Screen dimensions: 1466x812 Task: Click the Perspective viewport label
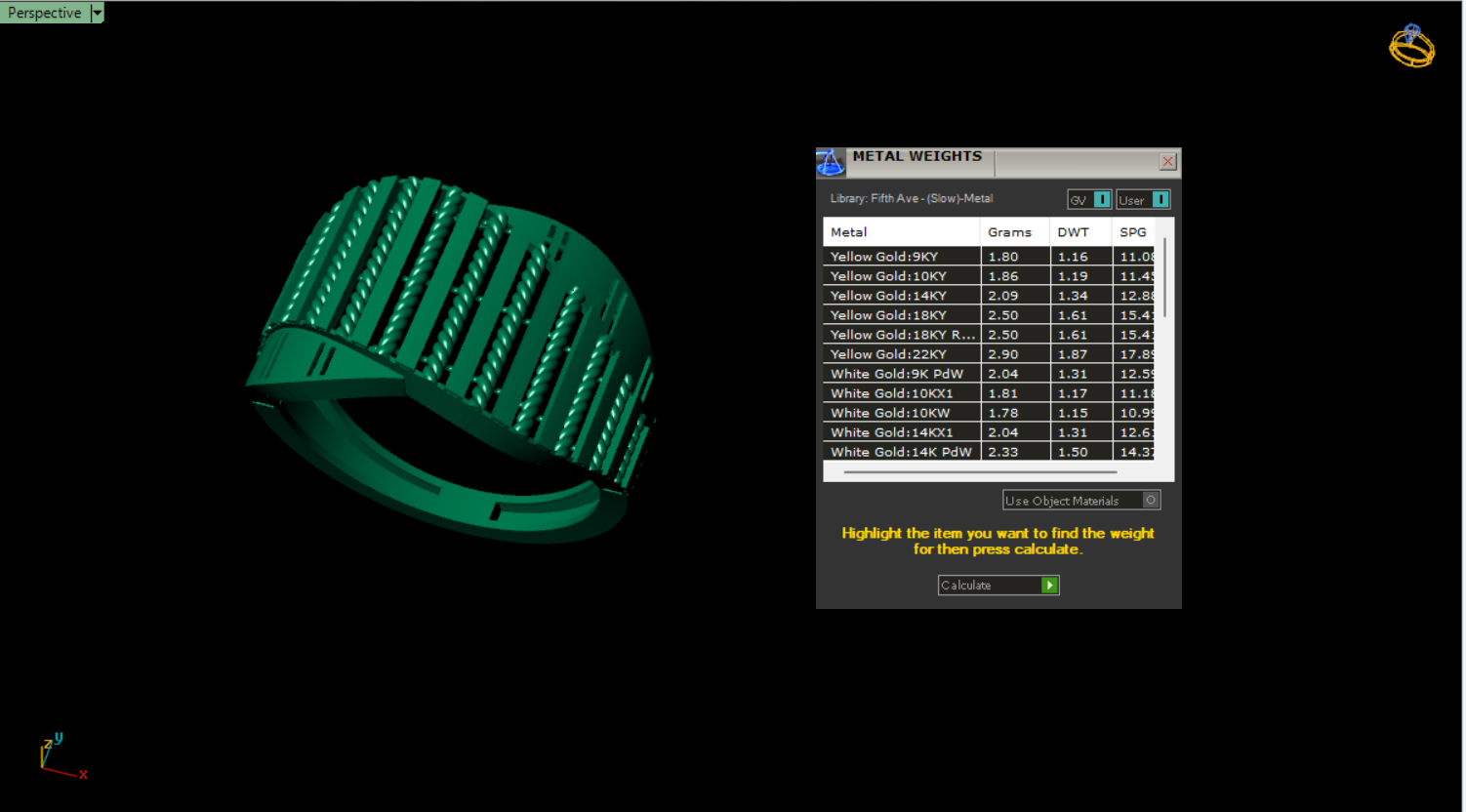tap(45, 13)
